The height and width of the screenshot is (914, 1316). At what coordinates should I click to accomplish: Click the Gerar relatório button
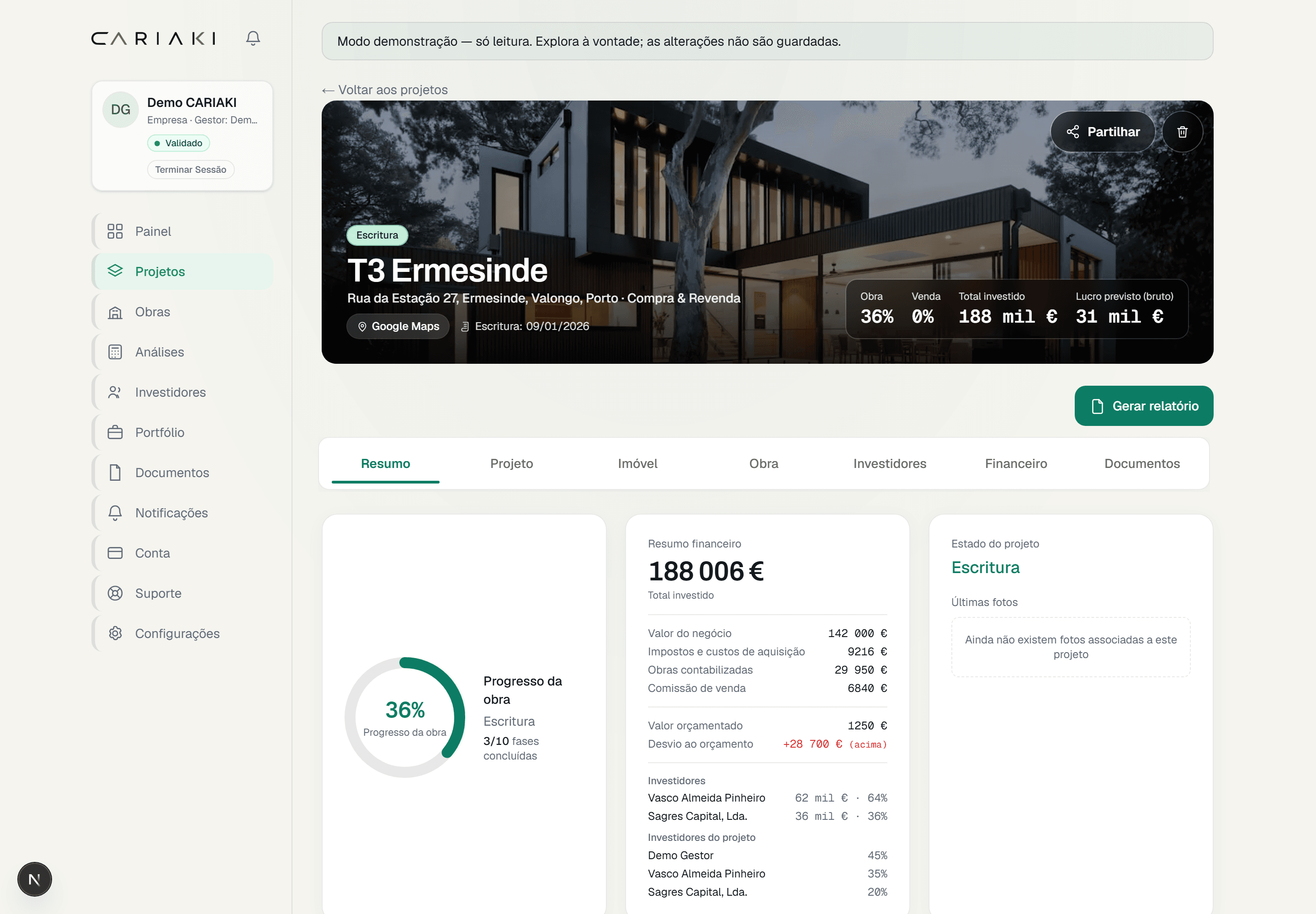tap(1144, 406)
